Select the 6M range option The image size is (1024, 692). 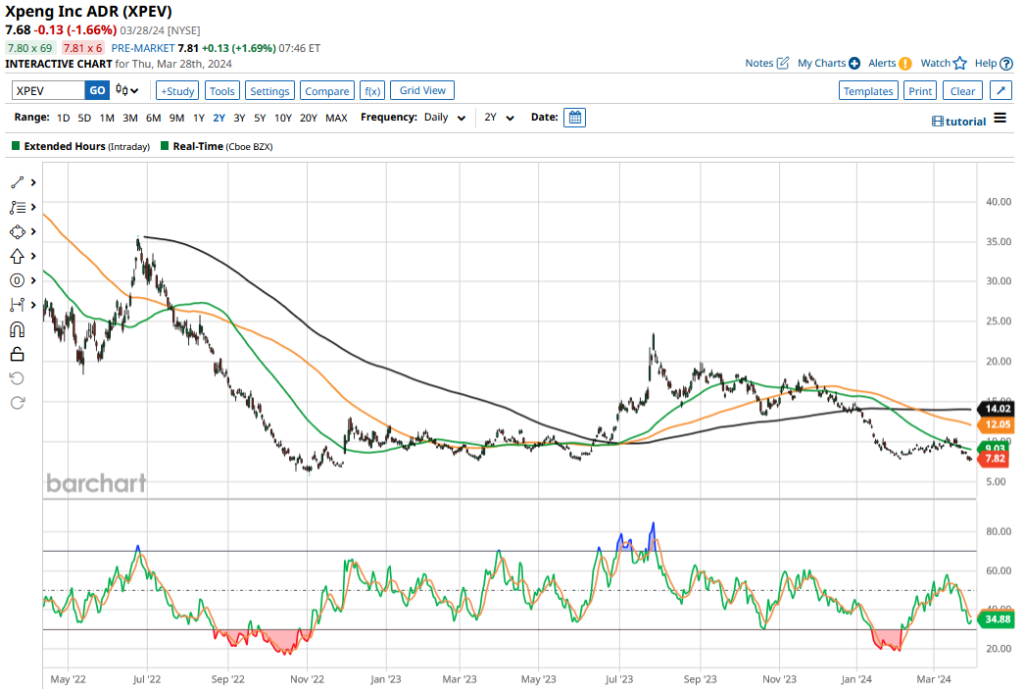153,117
